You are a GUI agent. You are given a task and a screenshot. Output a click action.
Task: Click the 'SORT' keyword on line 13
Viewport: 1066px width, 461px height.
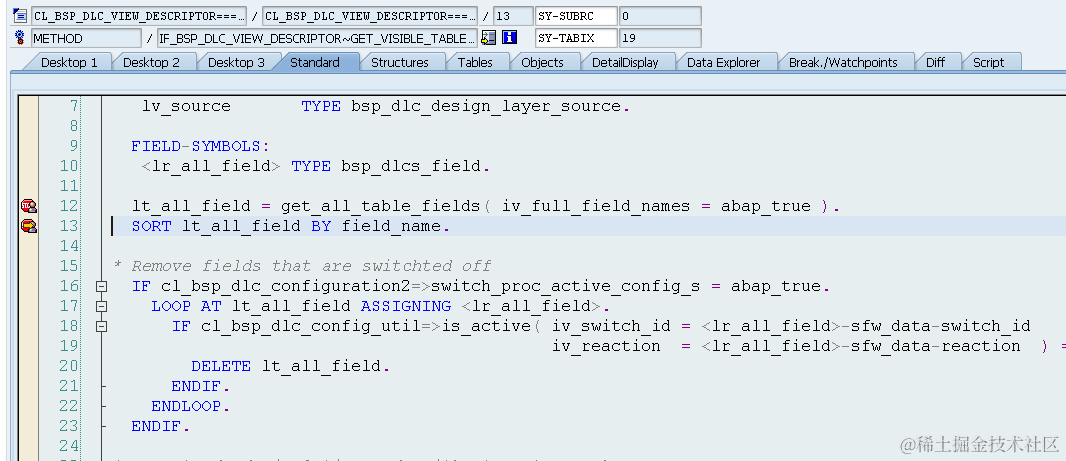point(152,226)
